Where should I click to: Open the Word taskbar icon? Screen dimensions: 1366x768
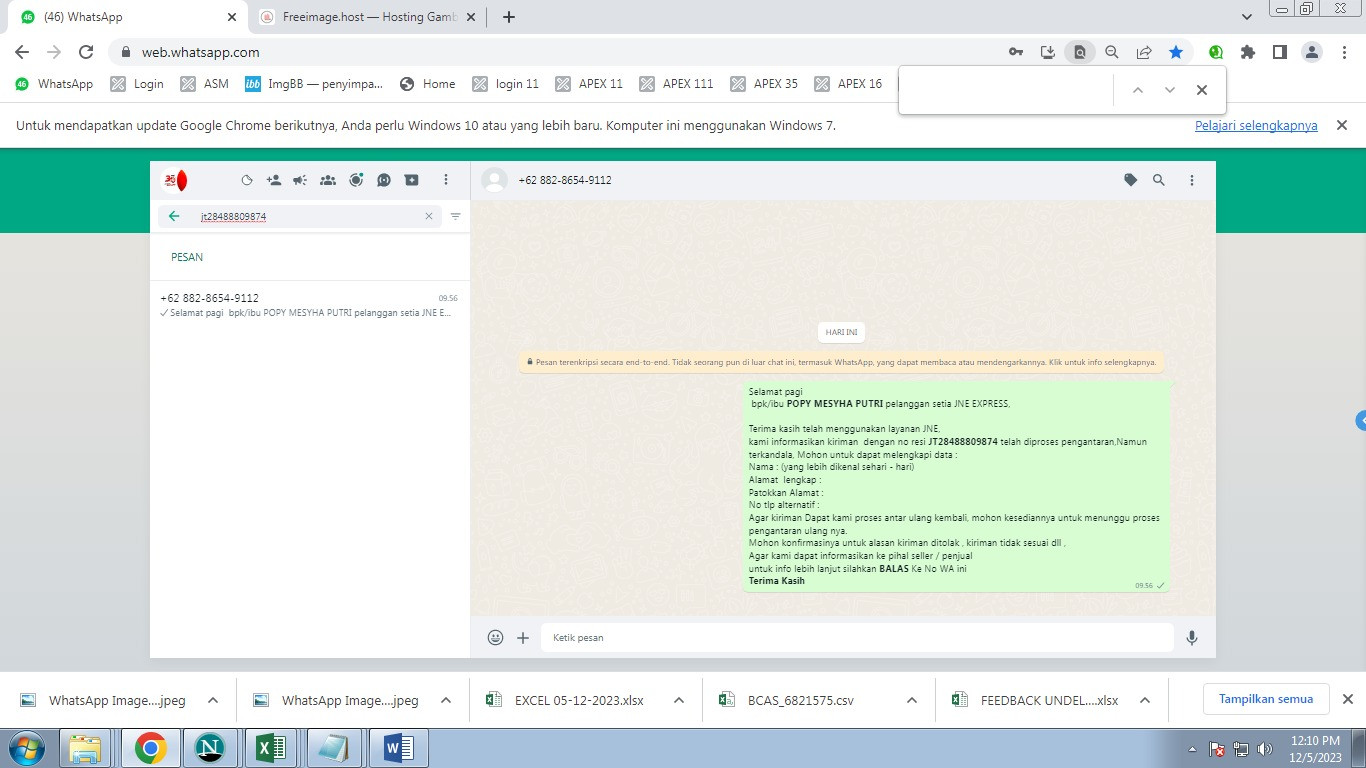398,748
